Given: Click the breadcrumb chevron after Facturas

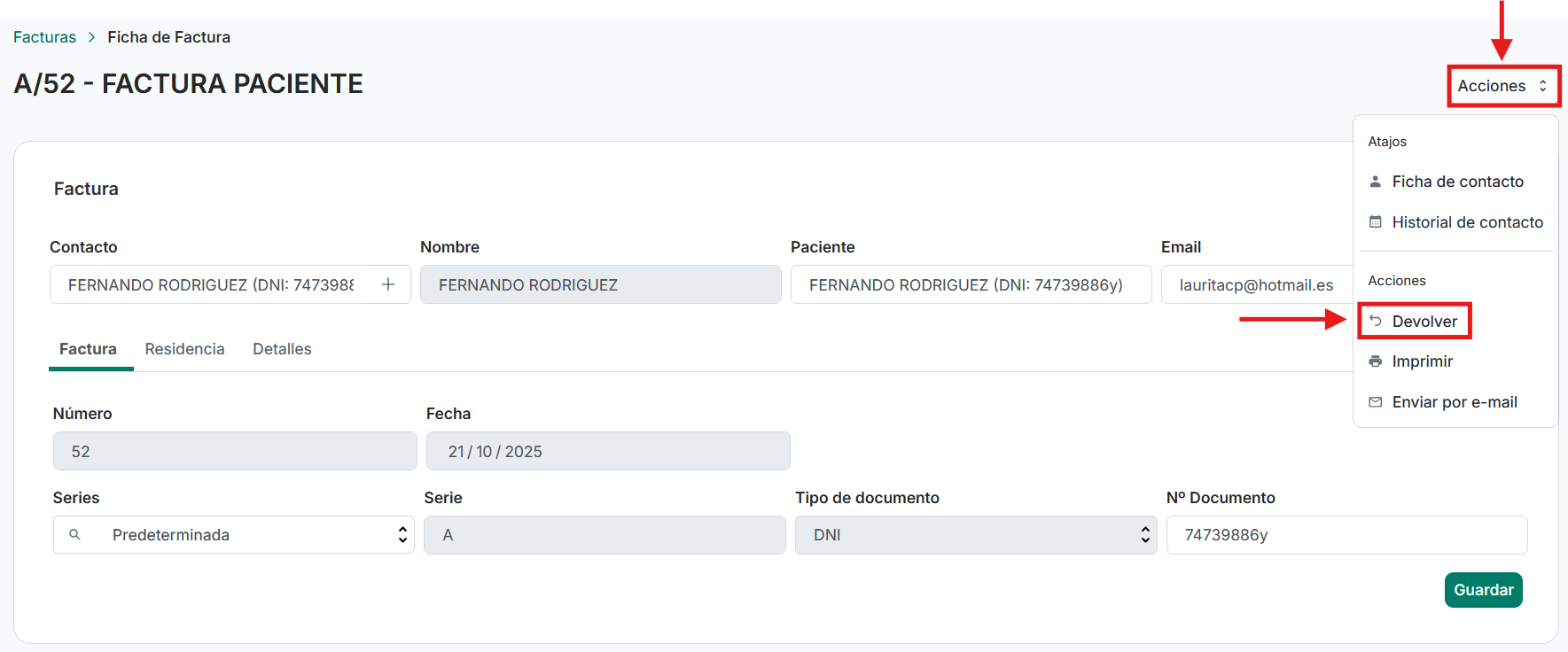Looking at the screenshot, I should [91, 37].
